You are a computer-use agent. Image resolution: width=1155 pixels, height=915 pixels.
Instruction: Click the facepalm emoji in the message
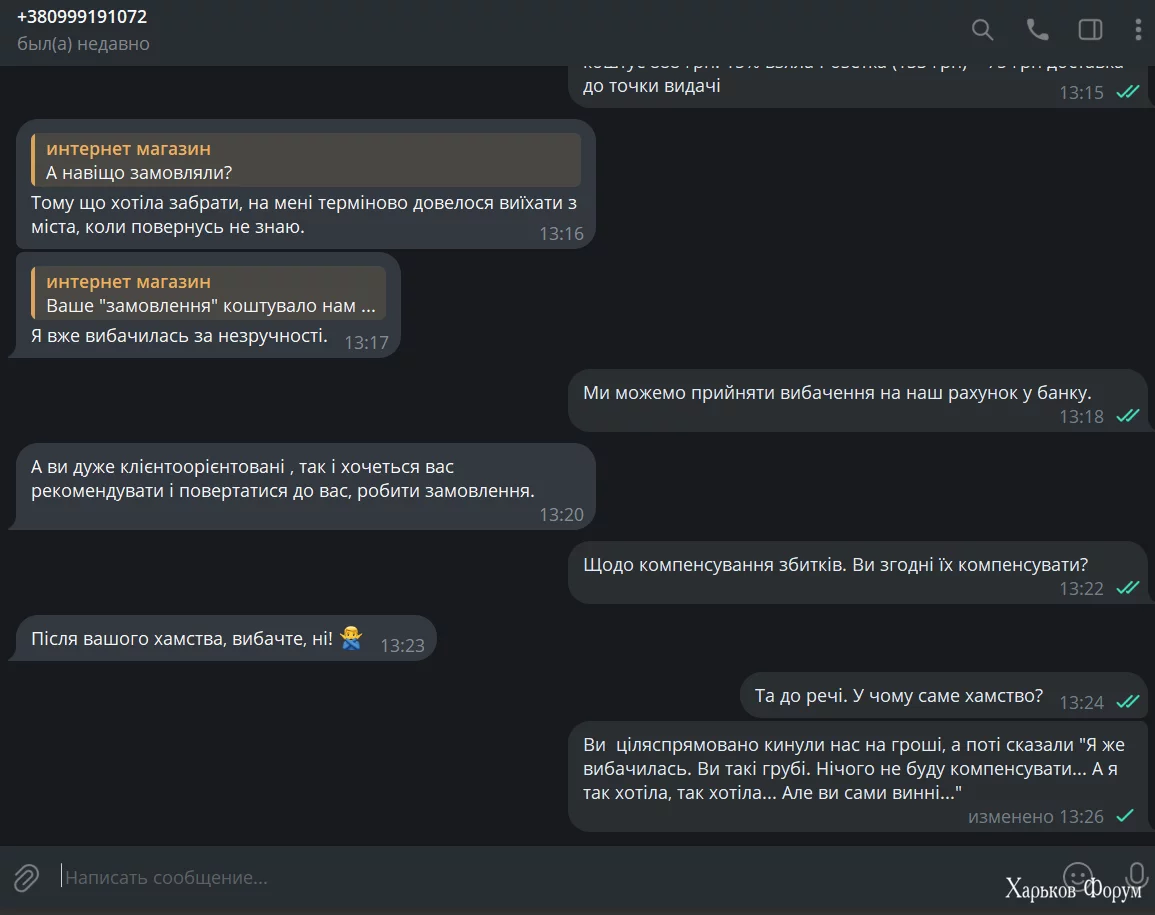(350, 638)
